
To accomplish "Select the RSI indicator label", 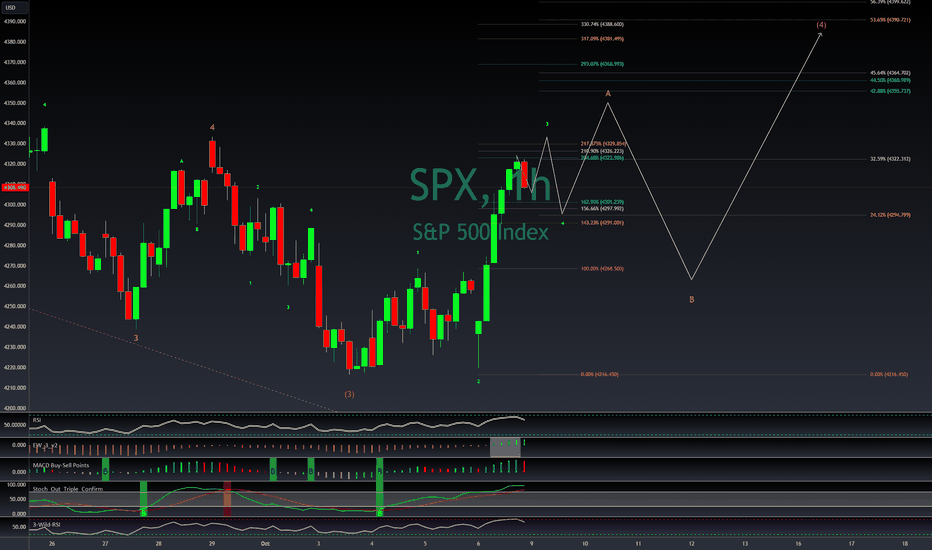I will pos(37,420).
